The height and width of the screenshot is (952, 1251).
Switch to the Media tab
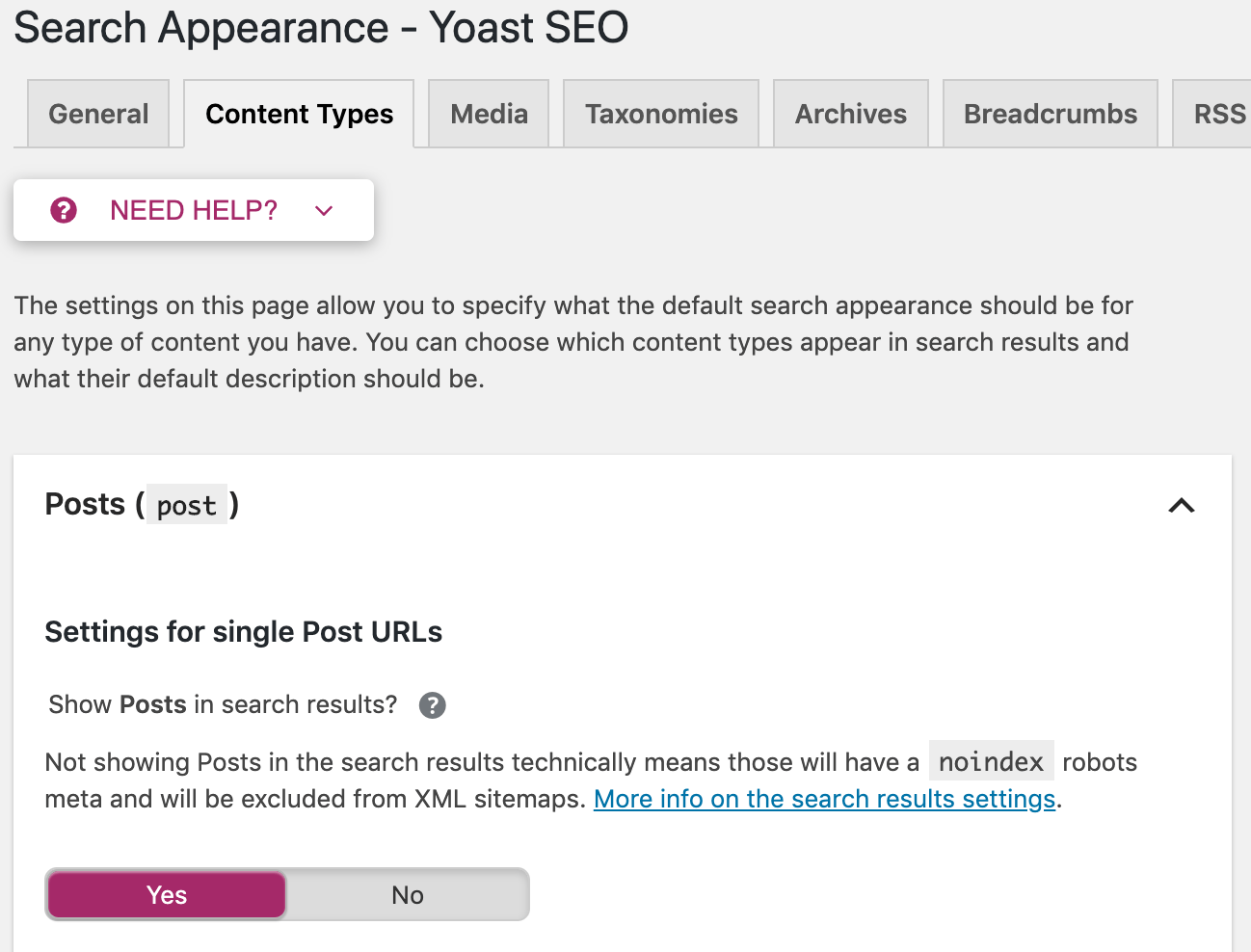(x=489, y=114)
